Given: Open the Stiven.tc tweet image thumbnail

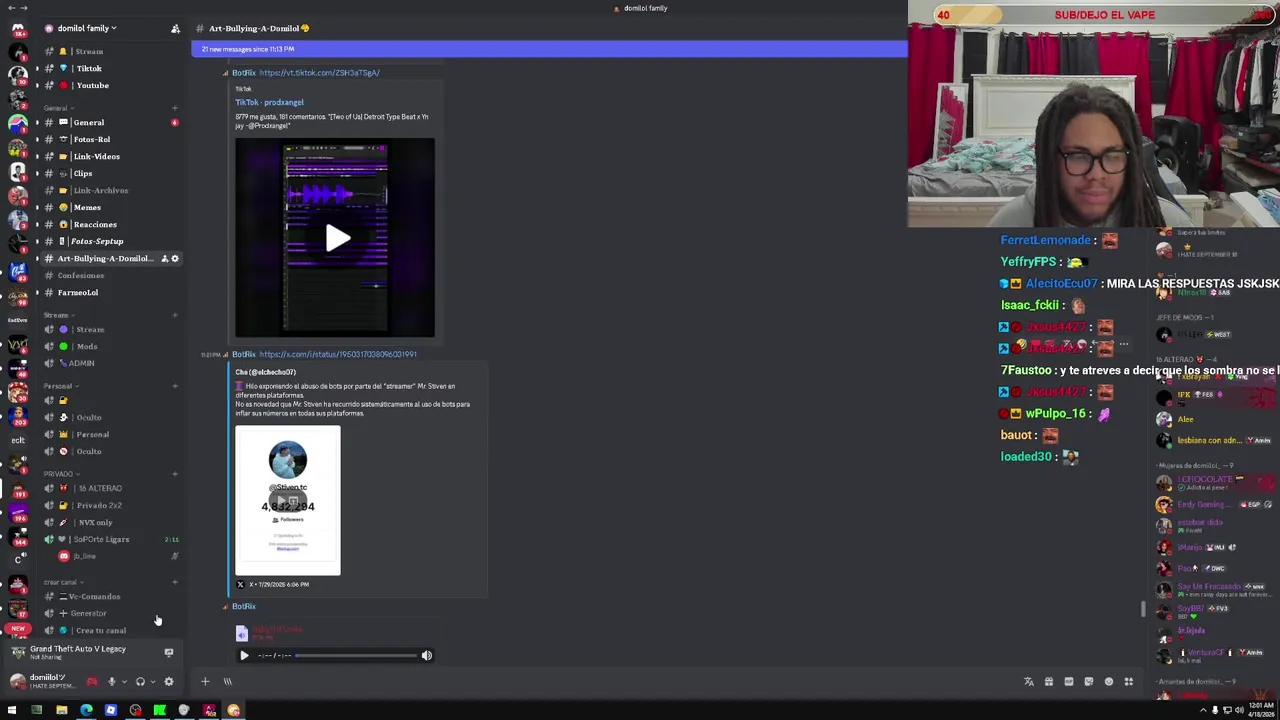Looking at the screenshot, I should click(x=288, y=501).
